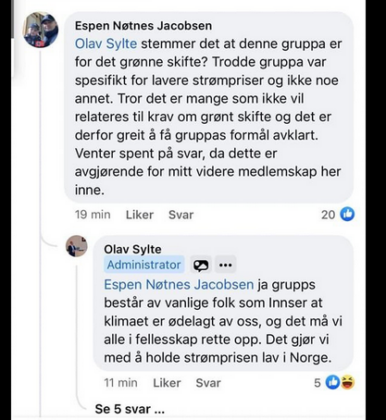
Task: Follow the blue 'Olav Sylte' mention link
Action: click(x=106, y=44)
